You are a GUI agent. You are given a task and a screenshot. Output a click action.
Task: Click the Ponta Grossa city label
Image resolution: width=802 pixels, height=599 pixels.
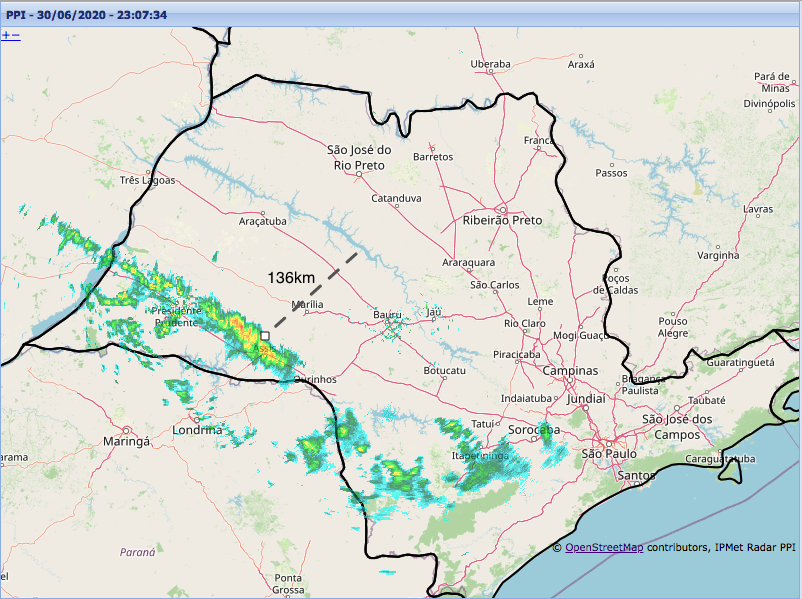288,583
